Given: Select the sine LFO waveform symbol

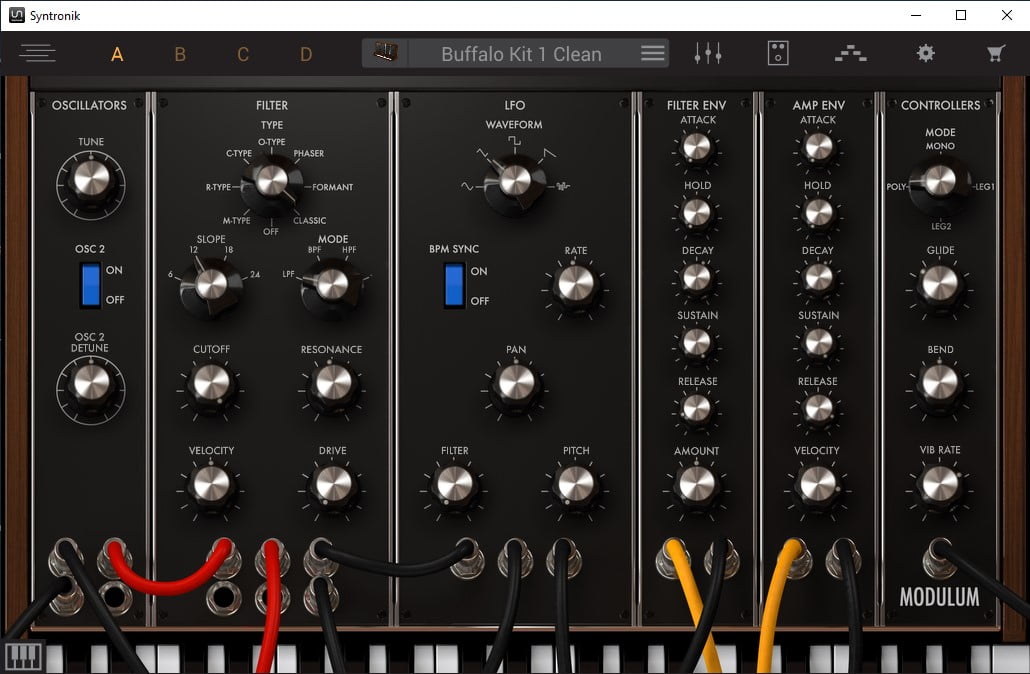Looking at the screenshot, I should click(467, 187).
